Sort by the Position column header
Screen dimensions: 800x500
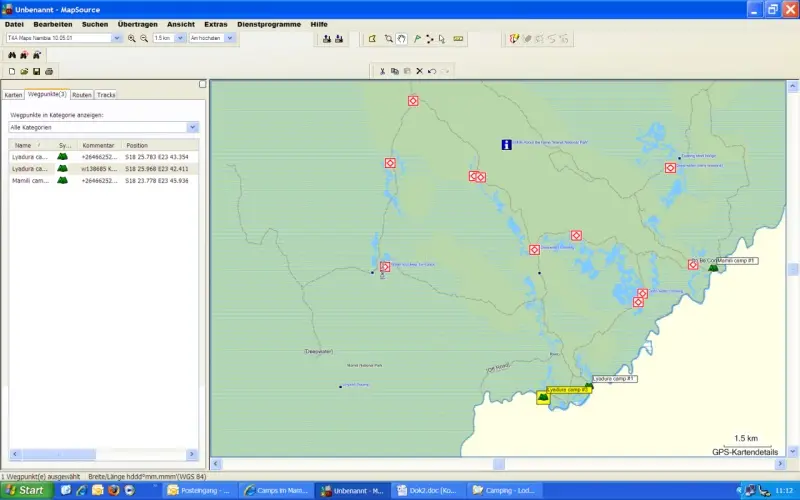(x=160, y=145)
